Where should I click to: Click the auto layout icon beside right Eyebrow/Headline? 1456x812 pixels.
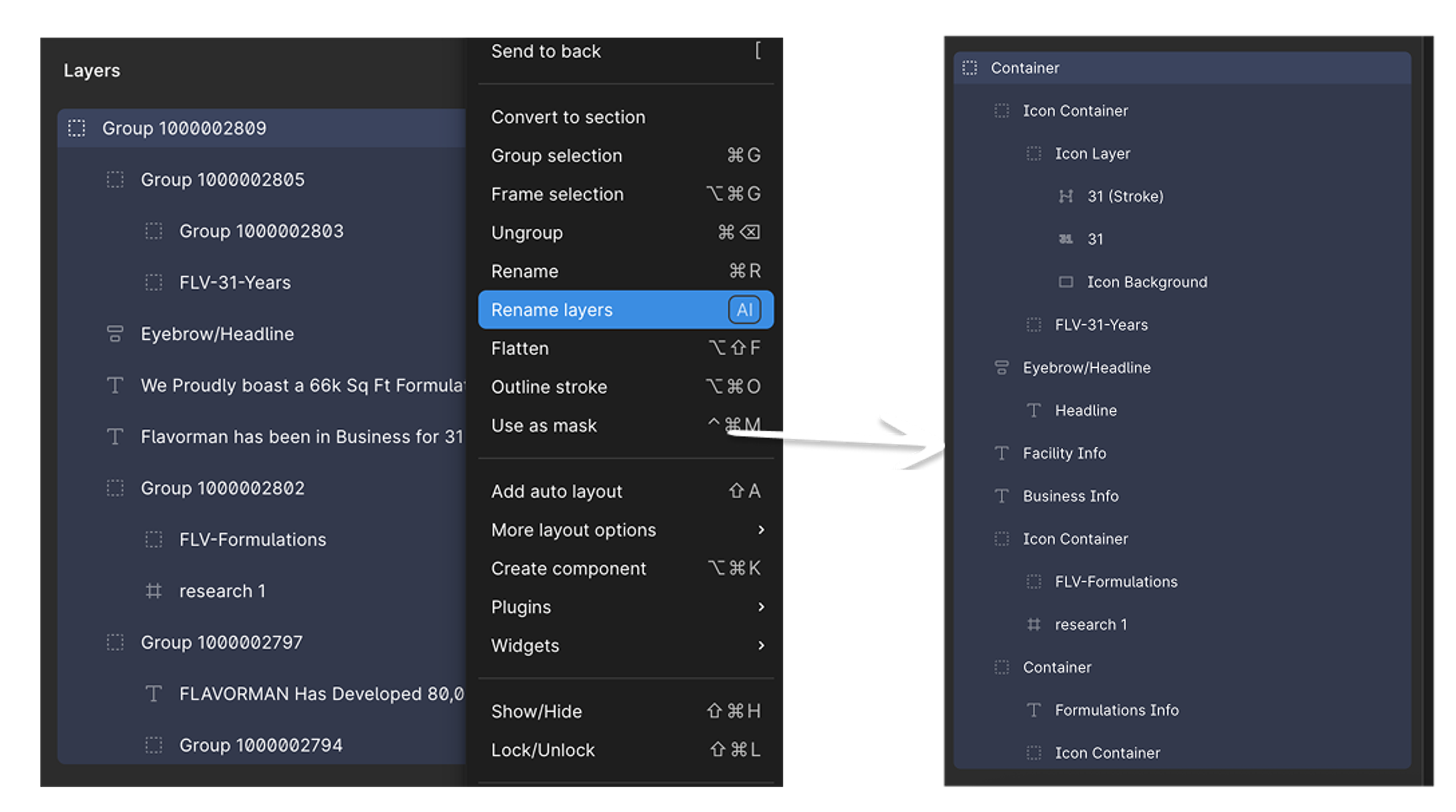(x=1001, y=368)
